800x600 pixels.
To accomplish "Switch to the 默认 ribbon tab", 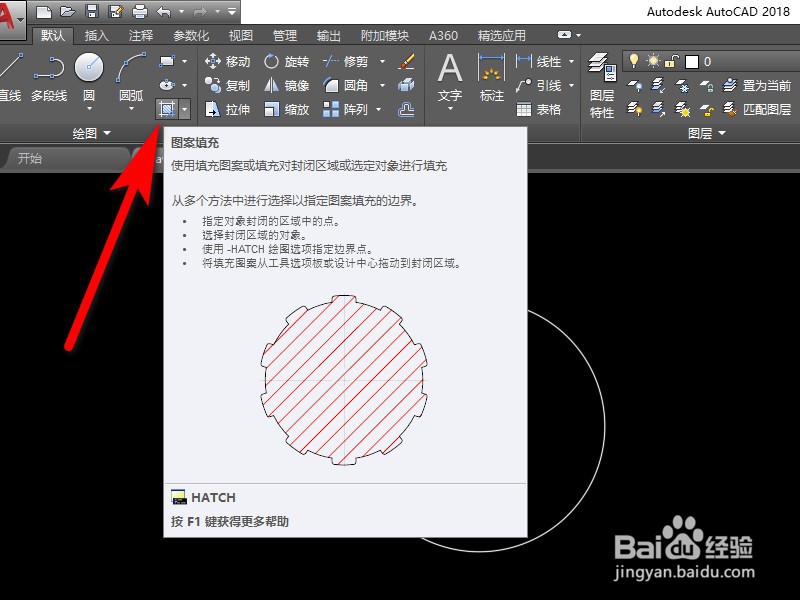I will [53, 35].
